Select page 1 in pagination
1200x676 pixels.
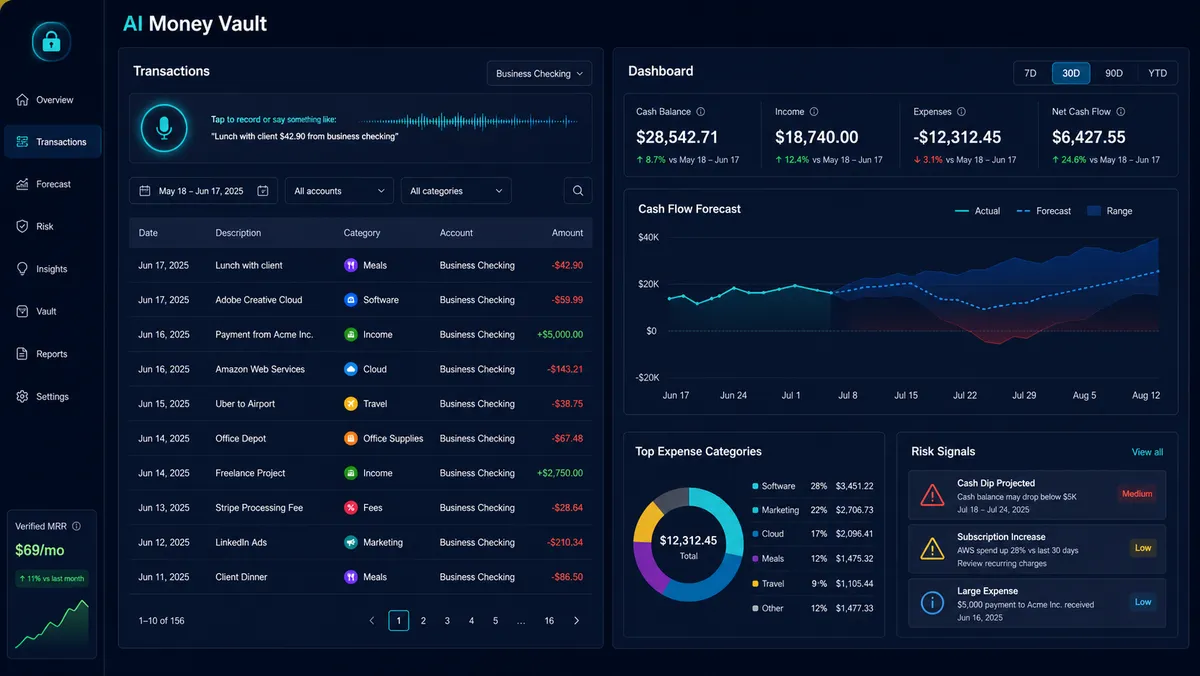pyautogui.click(x=398, y=621)
